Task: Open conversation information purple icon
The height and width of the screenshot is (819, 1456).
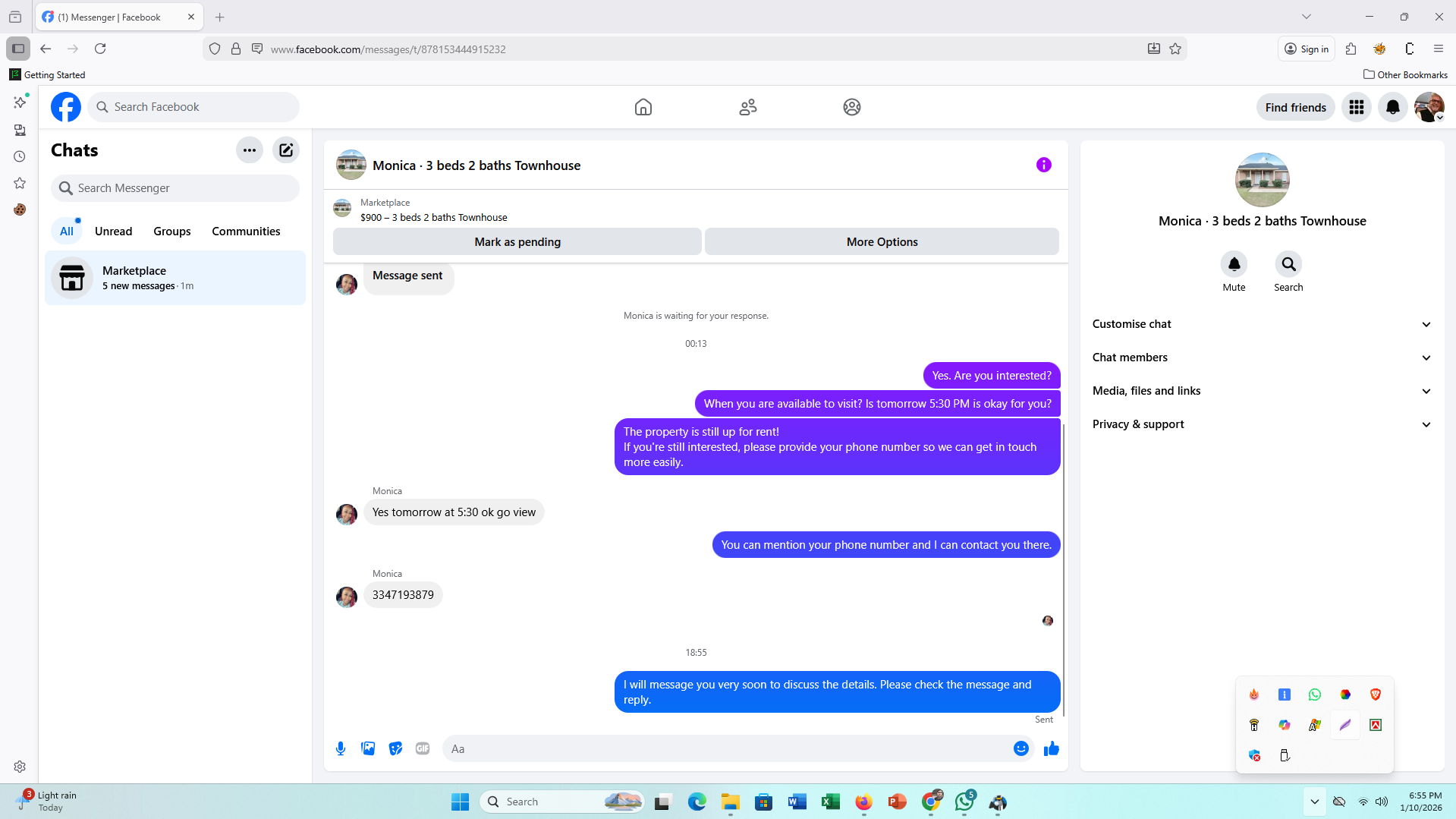Action: (1044, 165)
